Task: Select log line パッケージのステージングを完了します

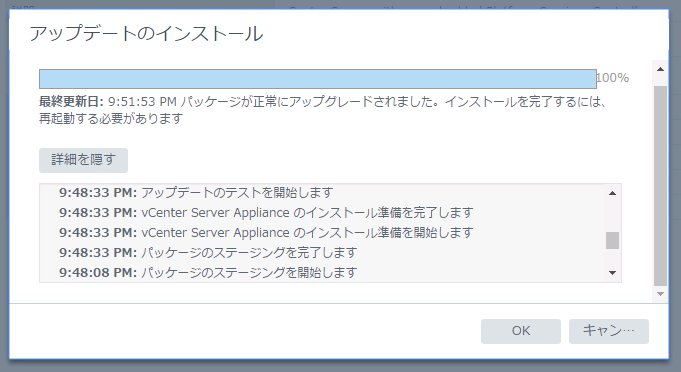Action: click(208, 253)
